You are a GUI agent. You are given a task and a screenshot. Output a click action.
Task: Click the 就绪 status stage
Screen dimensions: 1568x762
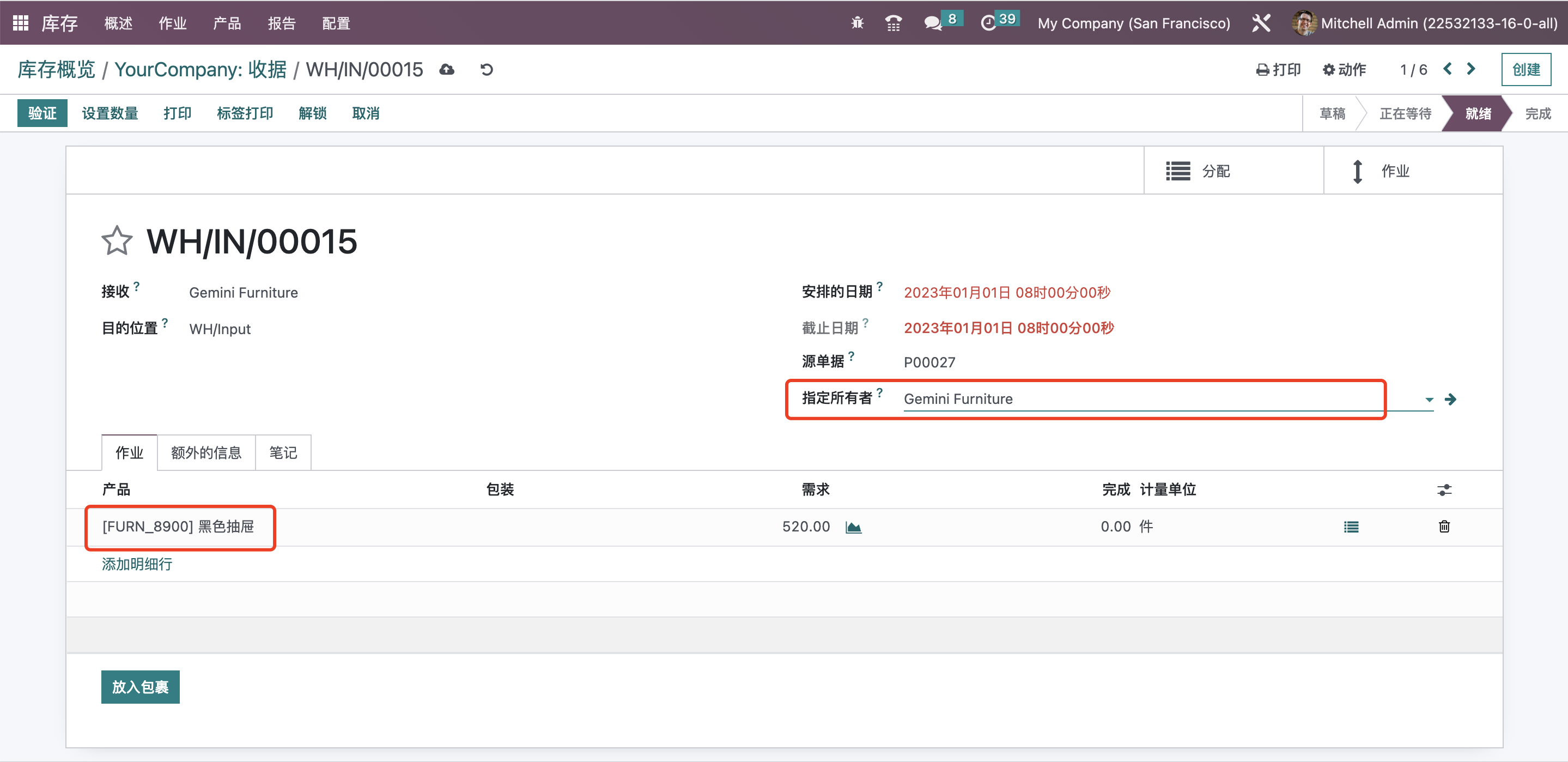pos(1478,113)
